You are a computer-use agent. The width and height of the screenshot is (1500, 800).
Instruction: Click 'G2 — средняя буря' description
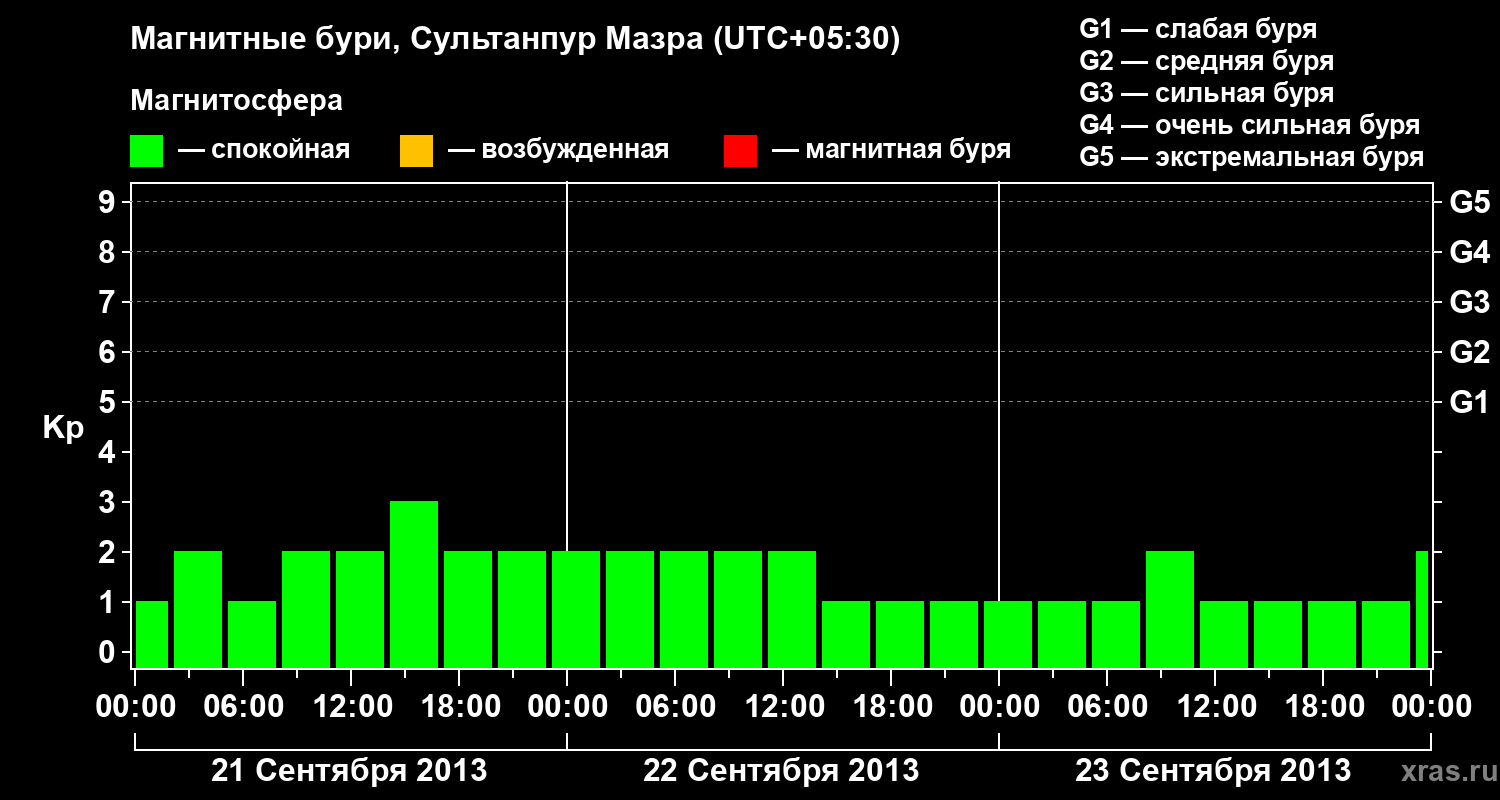[1207, 61]
